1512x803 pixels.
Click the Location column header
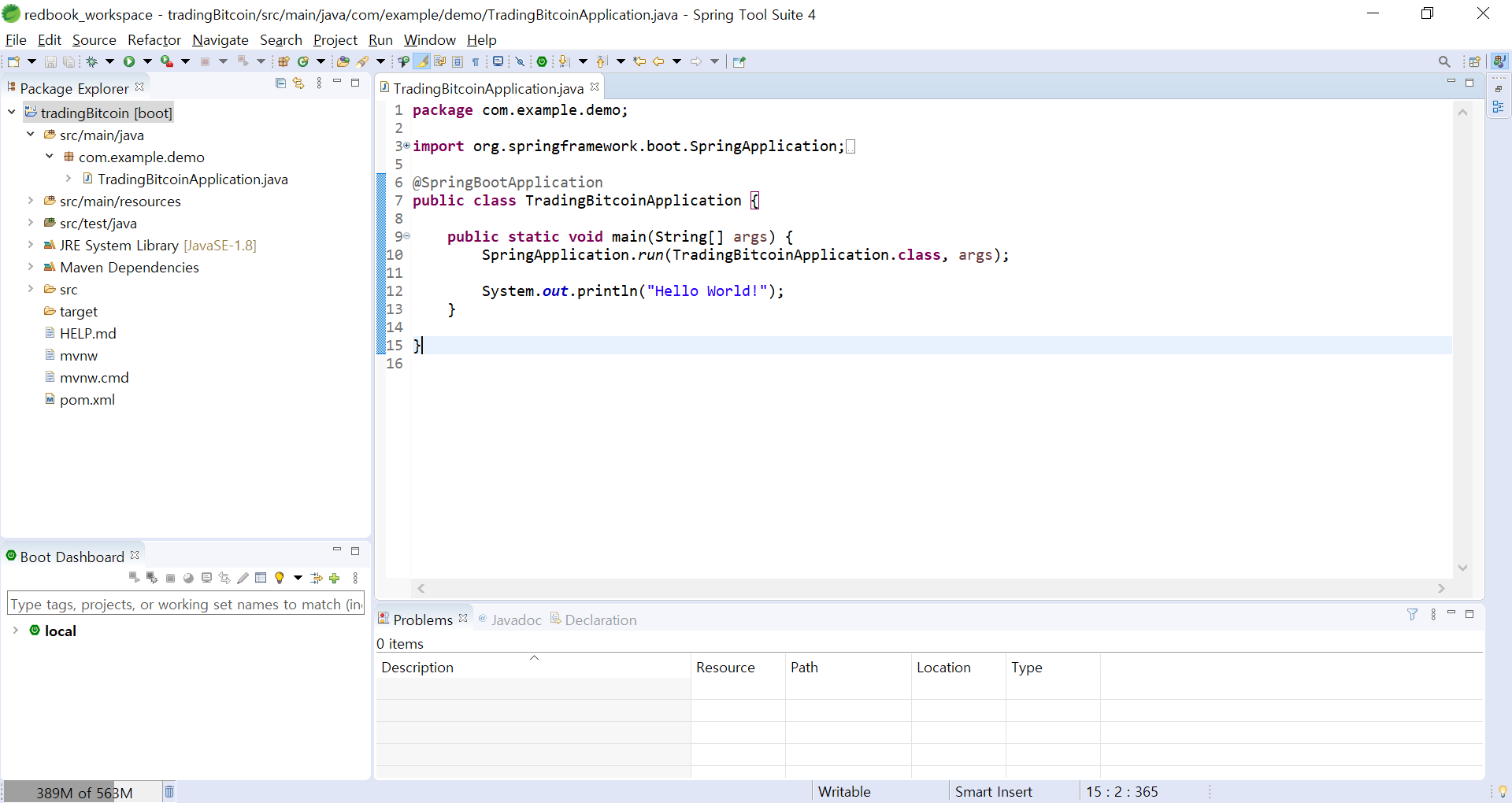pos(958,667)
